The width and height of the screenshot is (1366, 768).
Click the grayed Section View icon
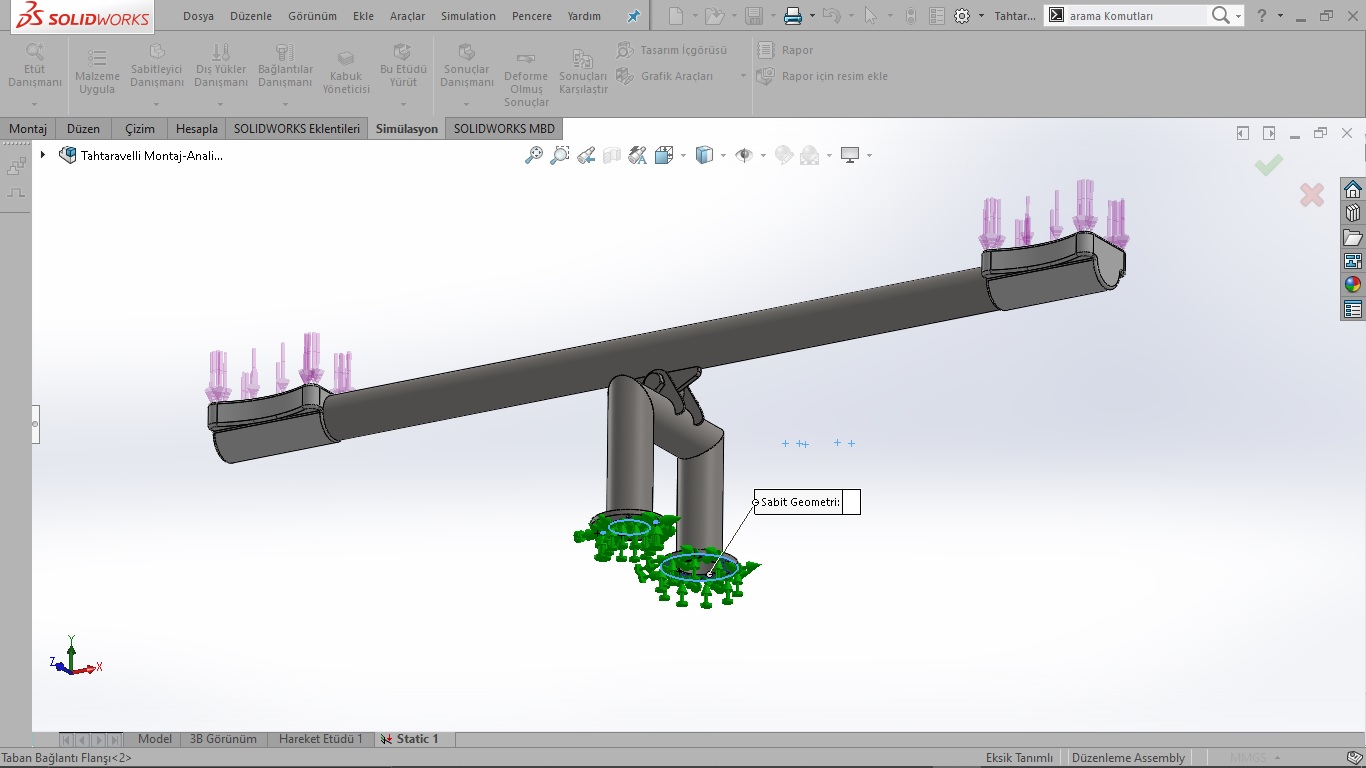coord(612,155)
